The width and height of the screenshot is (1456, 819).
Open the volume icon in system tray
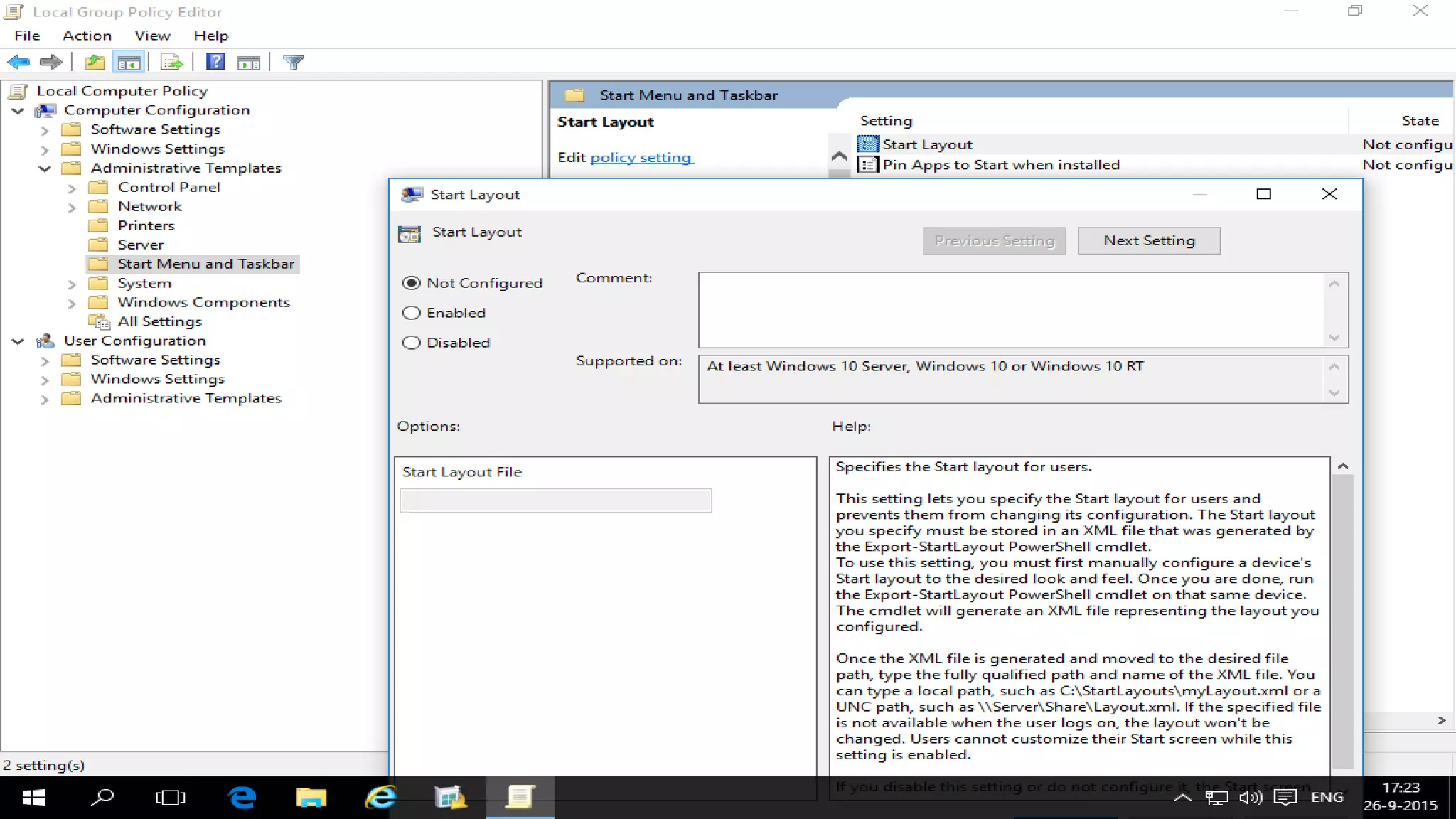click(1251, 798)
